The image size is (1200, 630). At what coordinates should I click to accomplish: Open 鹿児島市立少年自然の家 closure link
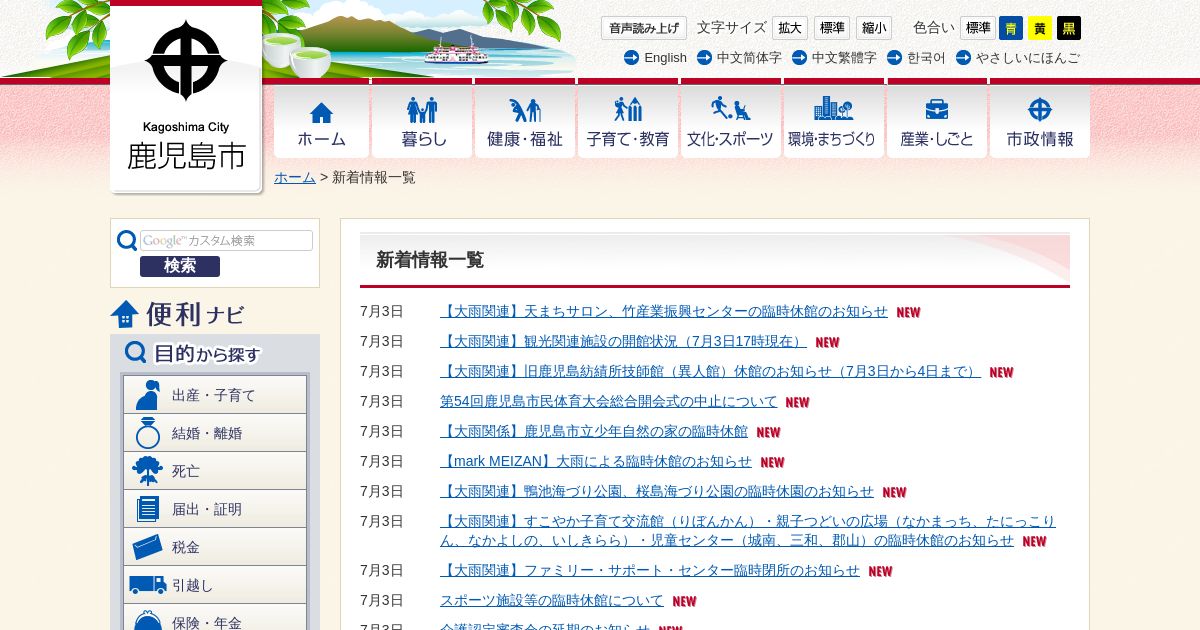pos(594,431)
